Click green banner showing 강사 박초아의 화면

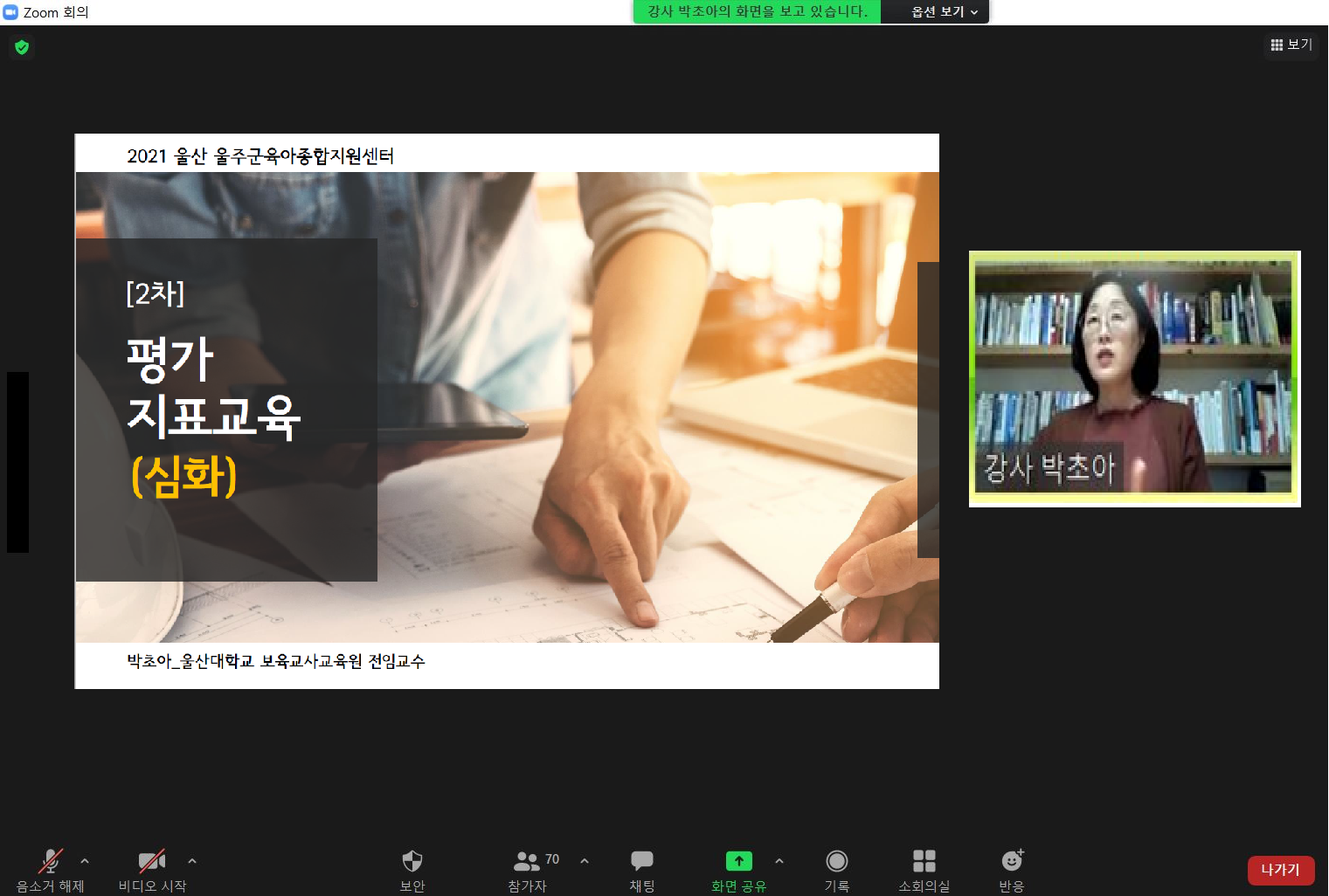pos(758,11)
